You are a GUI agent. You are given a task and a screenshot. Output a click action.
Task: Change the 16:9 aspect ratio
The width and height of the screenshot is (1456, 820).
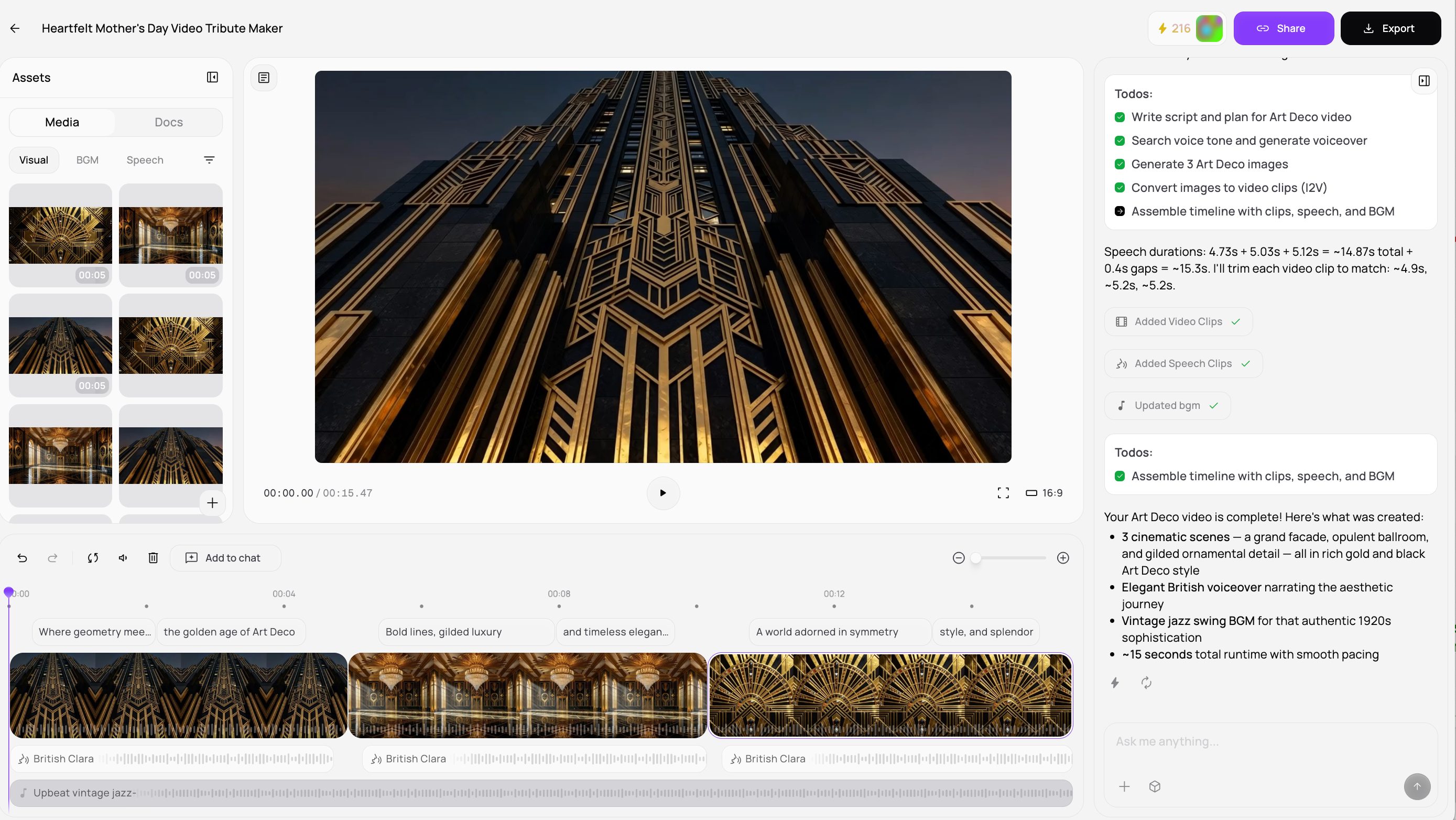click(1044, 493)
